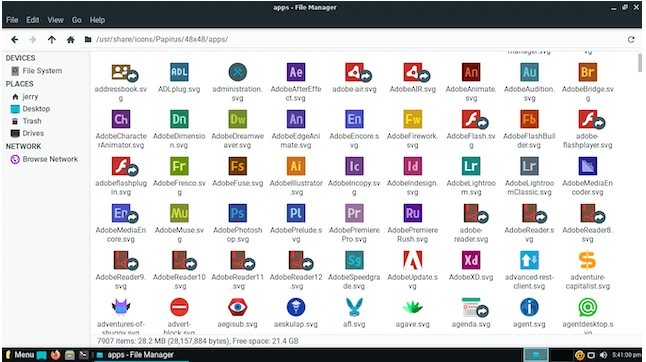The image size is (646, 362).
Task: Open the Edit menu
Action: pyautogui.click(x=33, y=20)
